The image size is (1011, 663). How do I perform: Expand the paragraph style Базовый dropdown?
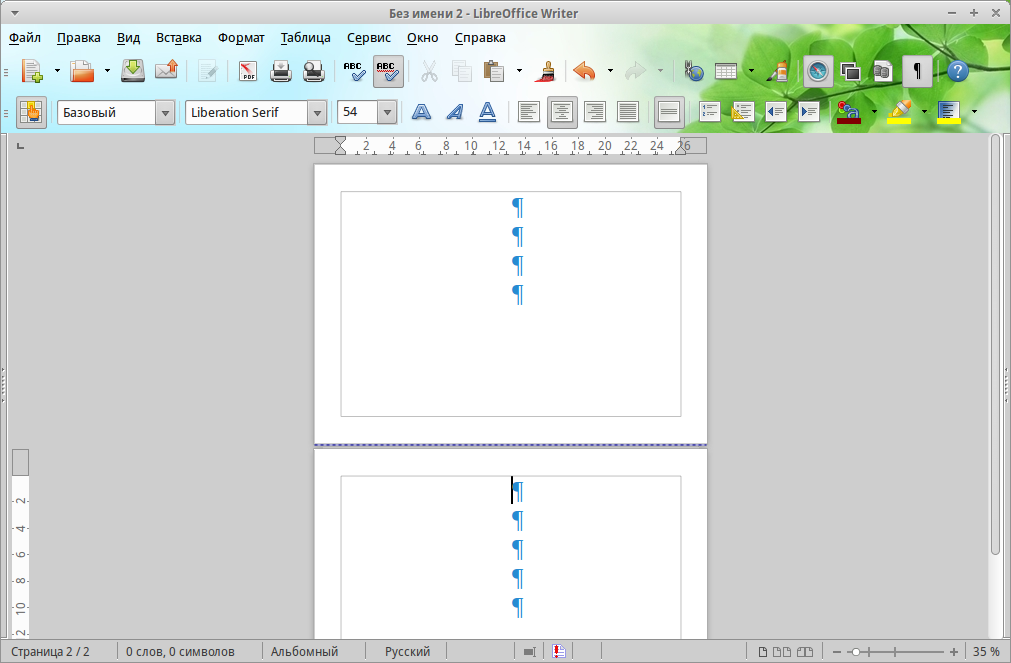coord(165,113)
